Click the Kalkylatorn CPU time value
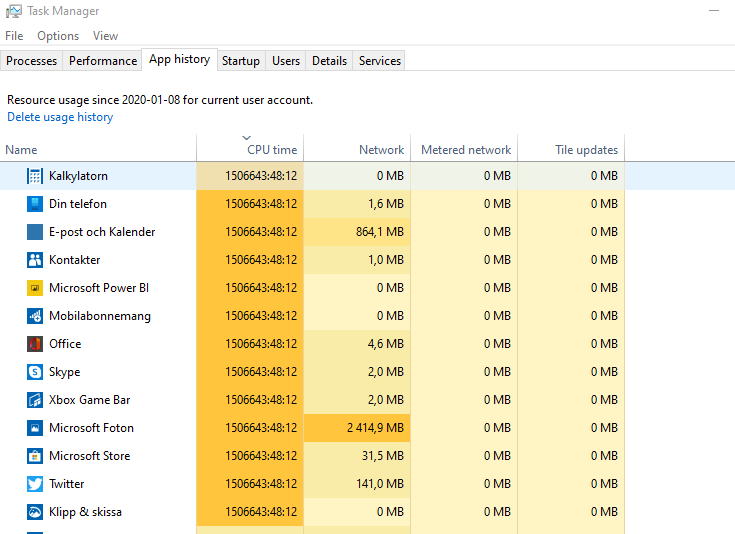The height and width of the screenshot is (534, 735). [x=261, y=176]
